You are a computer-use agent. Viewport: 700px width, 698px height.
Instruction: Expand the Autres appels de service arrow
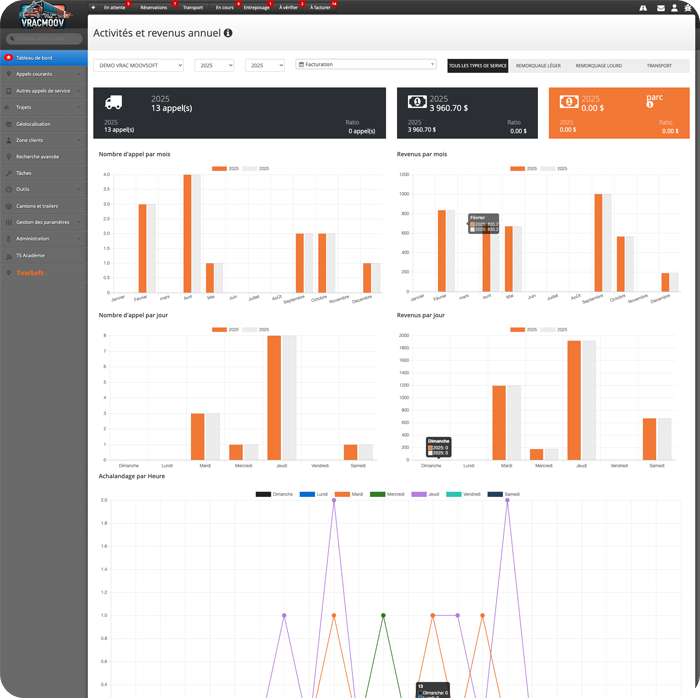pos(79,91)
